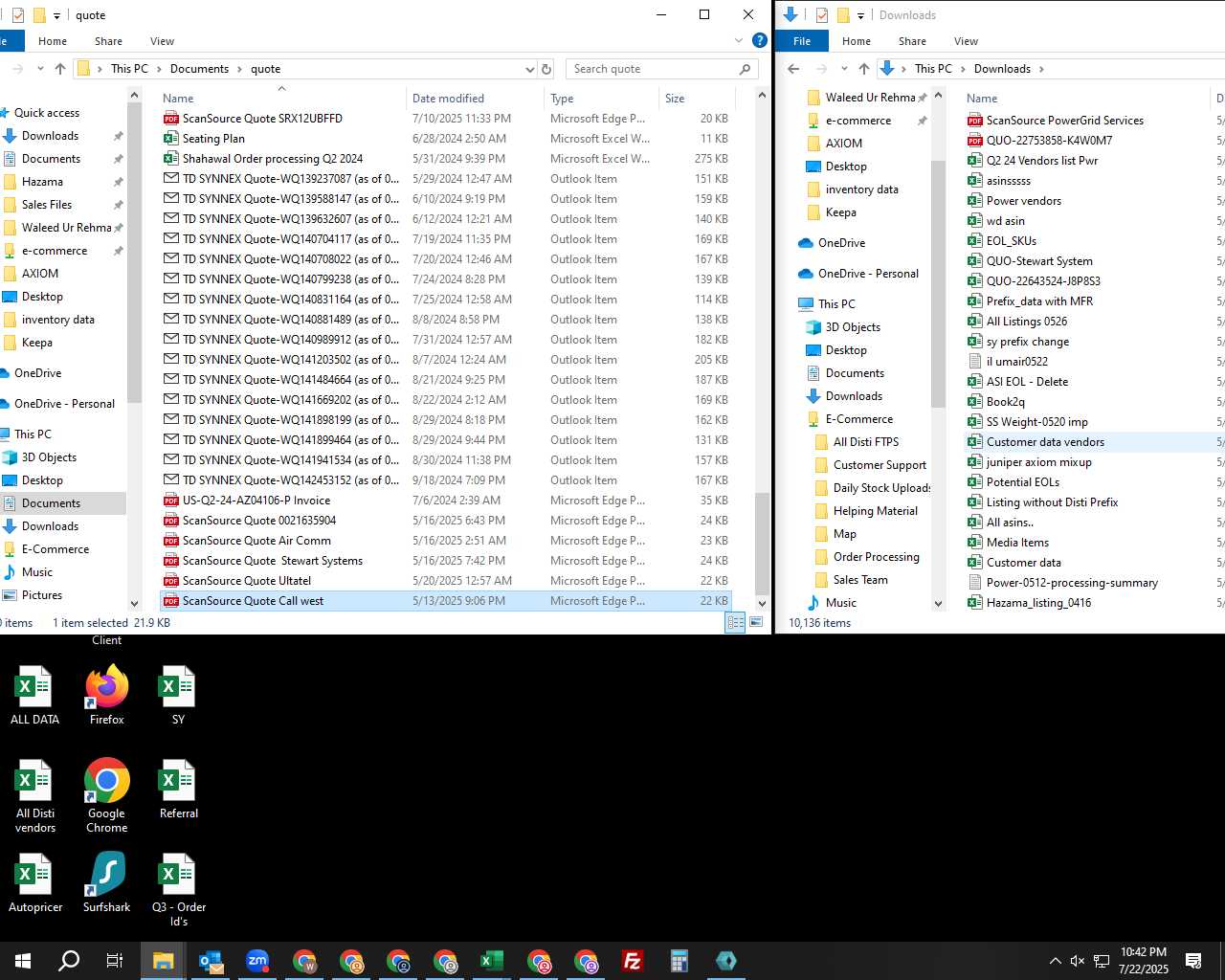Go up one level in quote window
The width and height of the screenshot is (1225, 980).
pos(60,69)
